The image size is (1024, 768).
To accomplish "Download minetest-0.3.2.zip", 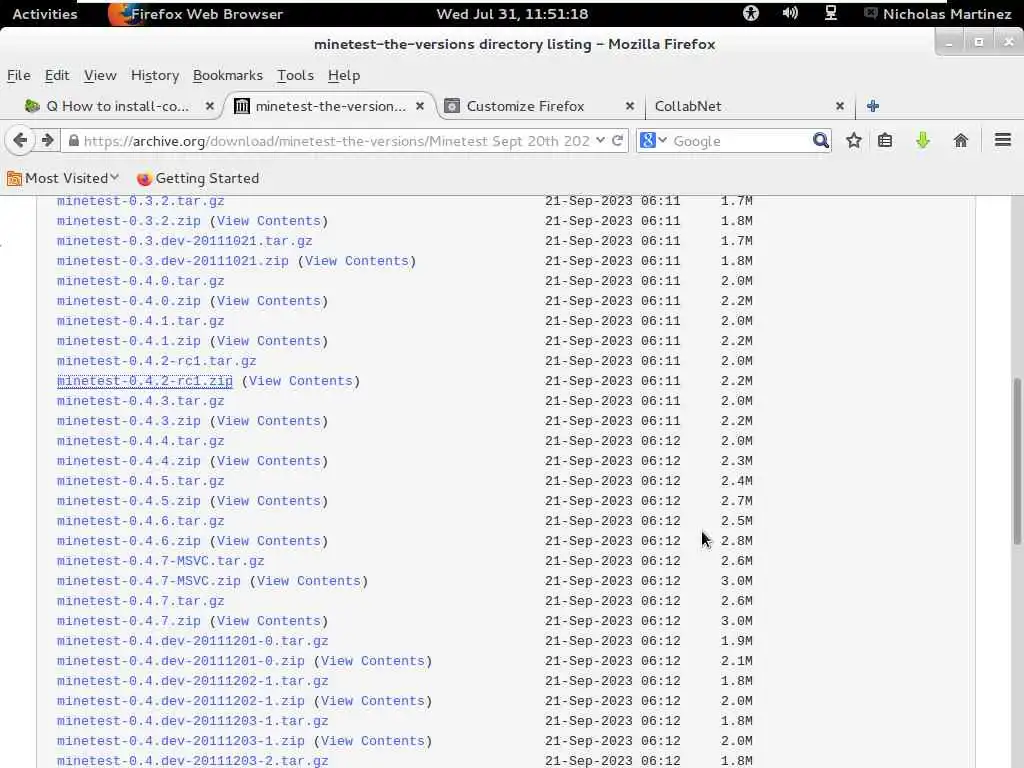I will click(x=129, y=221).
